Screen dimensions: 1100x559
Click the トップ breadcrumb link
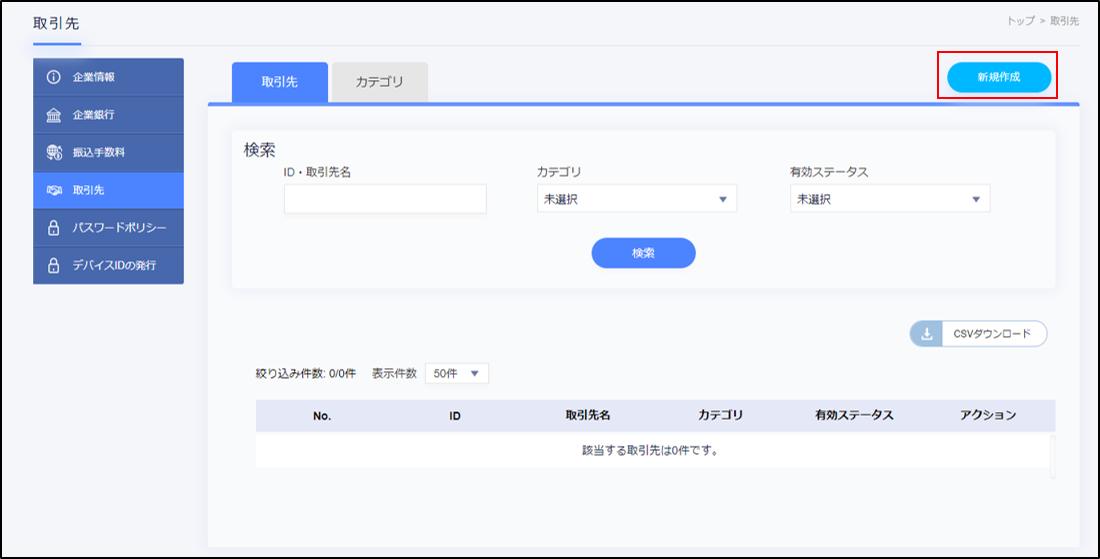pyautogui.click(x=1020, y=21)
